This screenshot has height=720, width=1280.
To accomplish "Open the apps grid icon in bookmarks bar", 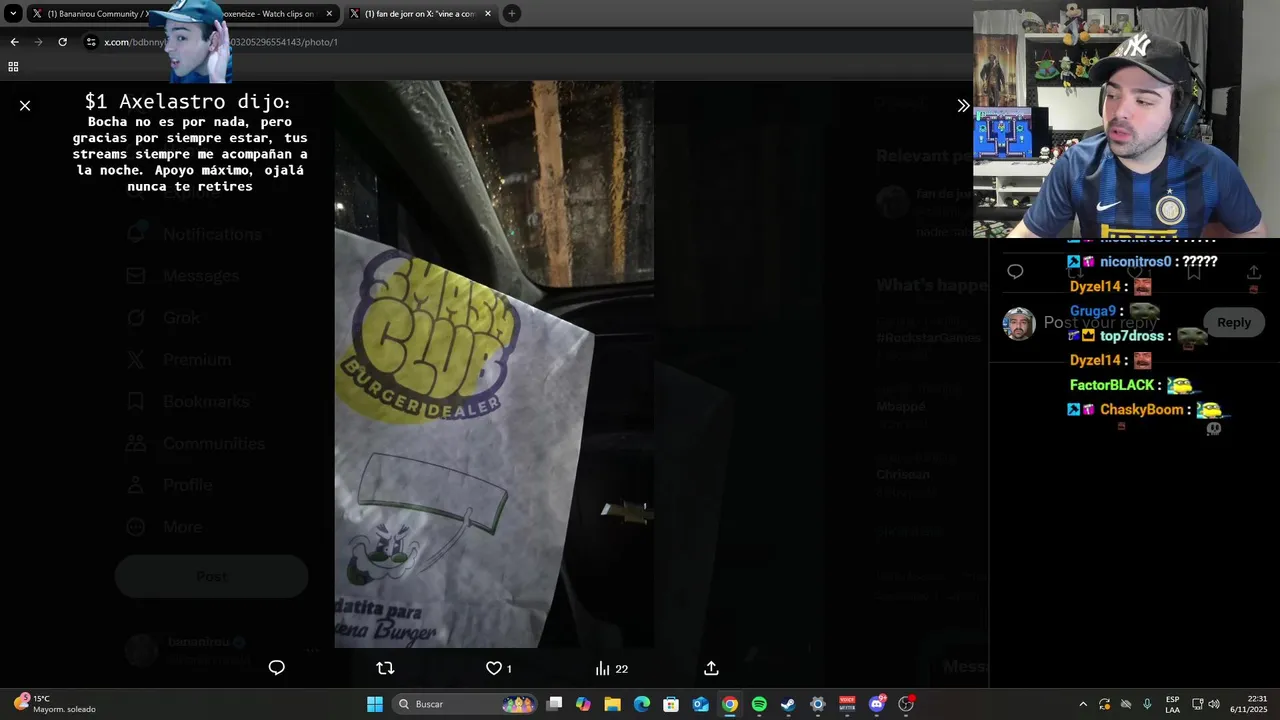I will [13, 67].
